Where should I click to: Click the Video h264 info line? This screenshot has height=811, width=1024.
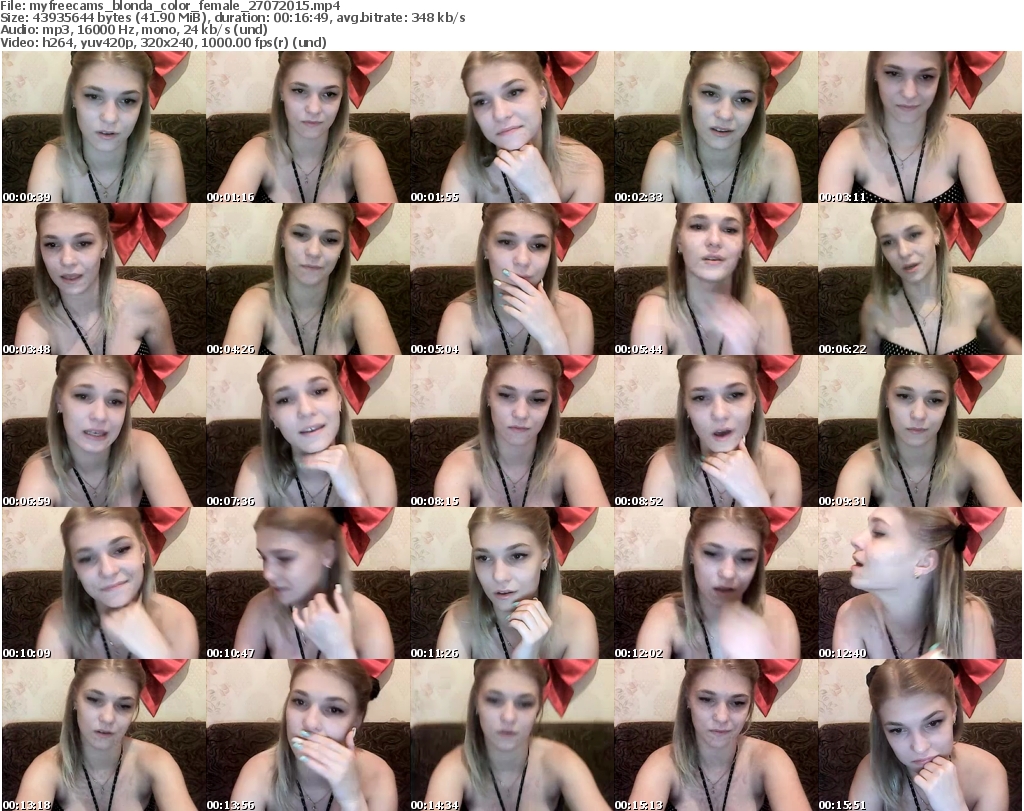pyautogui.click(x=163, y=42)
